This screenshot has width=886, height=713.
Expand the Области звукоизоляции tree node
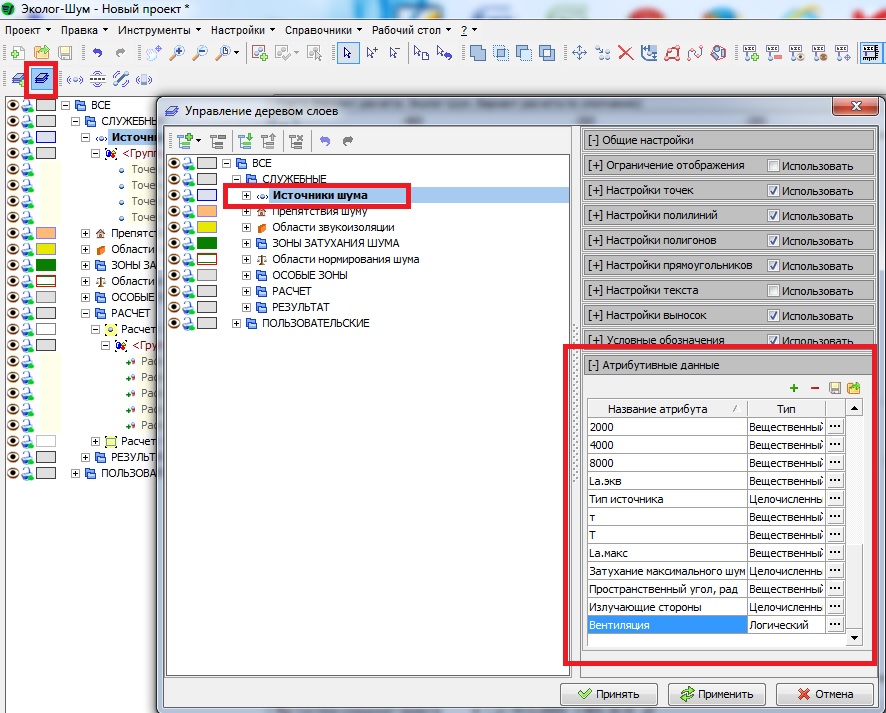click(x=247, y=227)
